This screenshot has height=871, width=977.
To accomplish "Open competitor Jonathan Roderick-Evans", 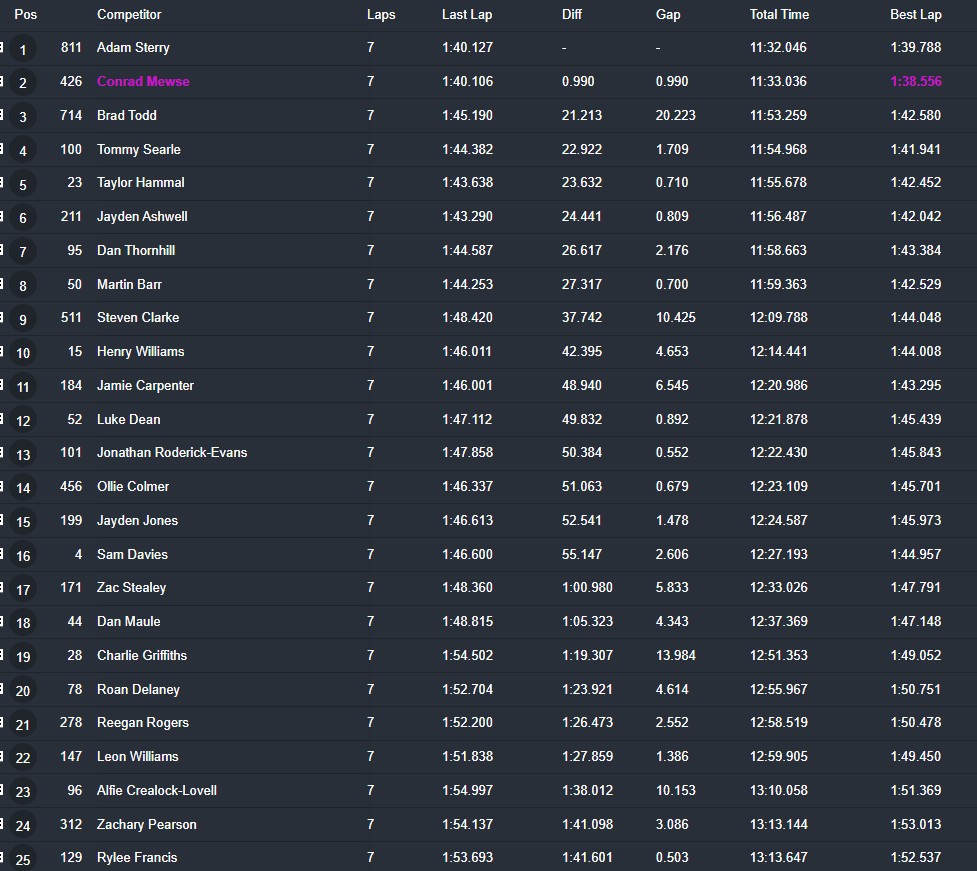I will click(x=172, y=452).
